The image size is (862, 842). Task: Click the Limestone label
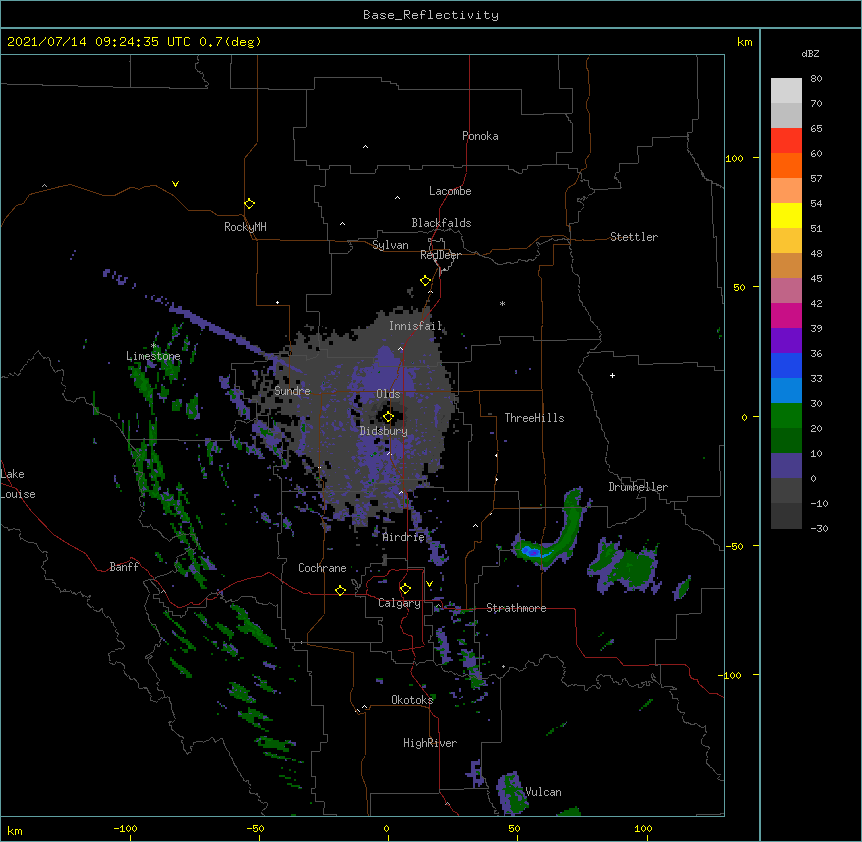153,356
